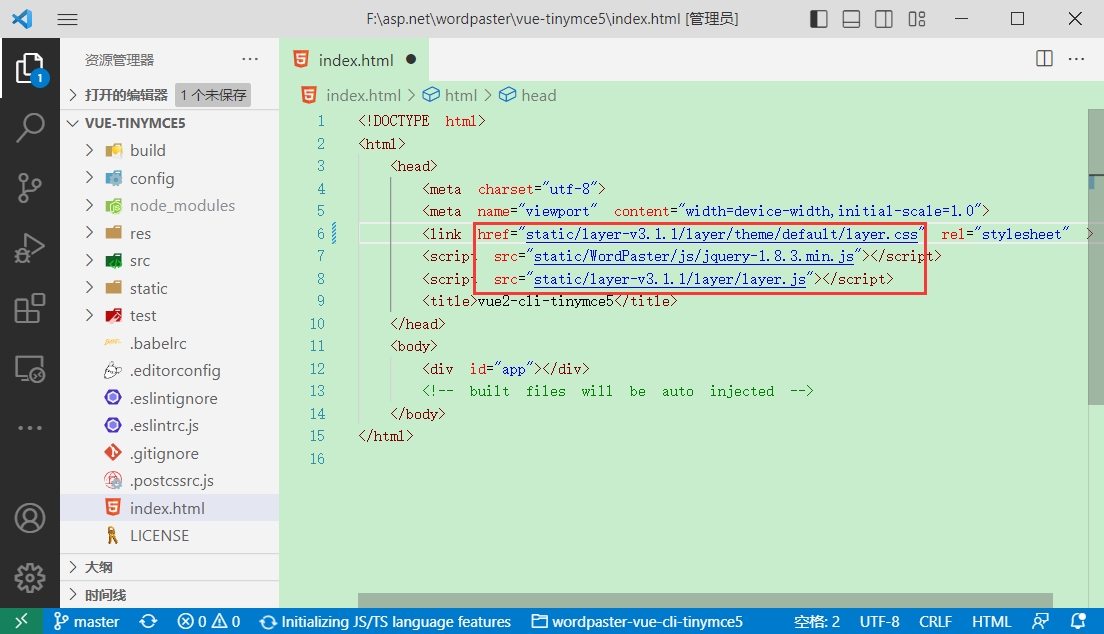Expand the 大纲 outline section
Image resolution: width=1104 pixels, height=634 pixels.
(98, 567)
